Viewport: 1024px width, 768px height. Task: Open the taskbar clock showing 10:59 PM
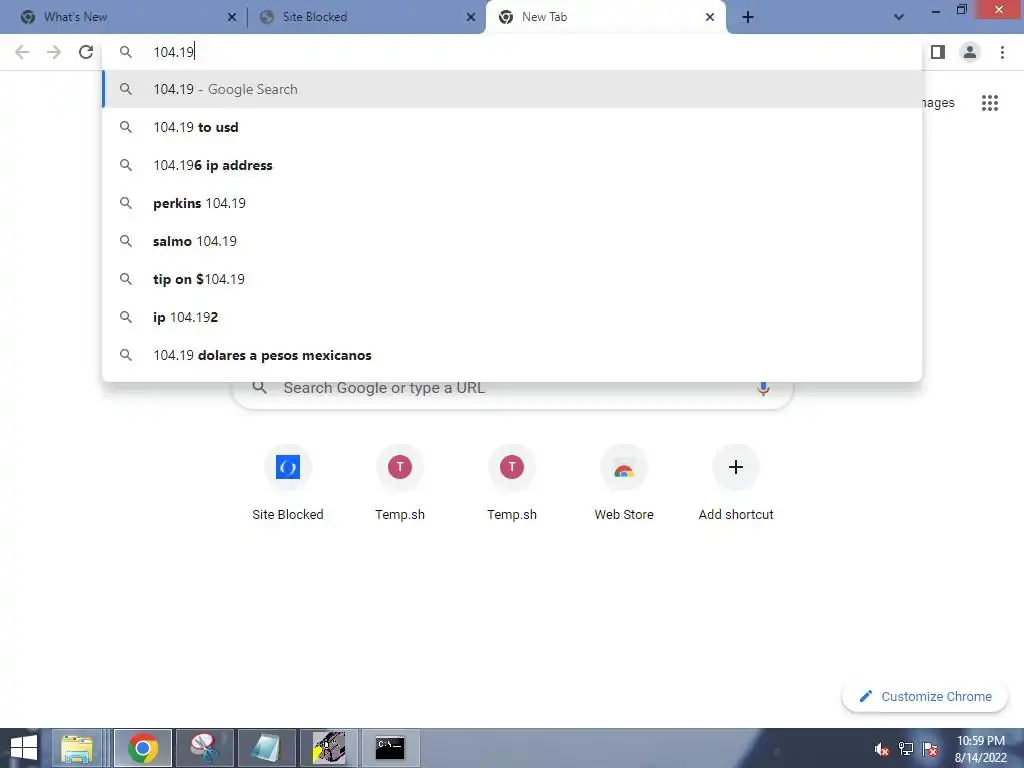[981, 749]
